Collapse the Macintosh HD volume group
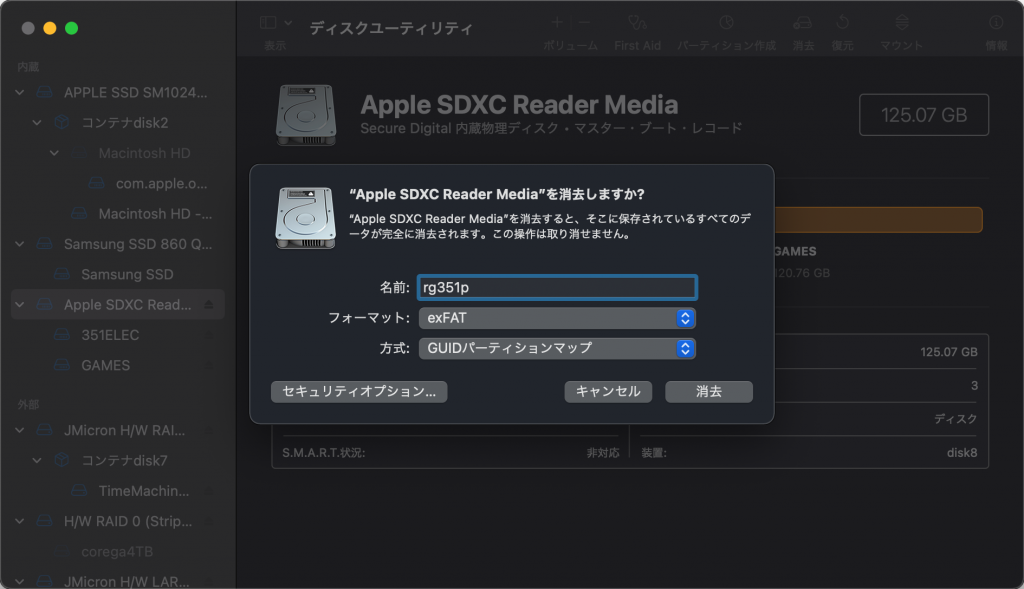This screenshot has height=589, width=1024. (x=54, y=153)
